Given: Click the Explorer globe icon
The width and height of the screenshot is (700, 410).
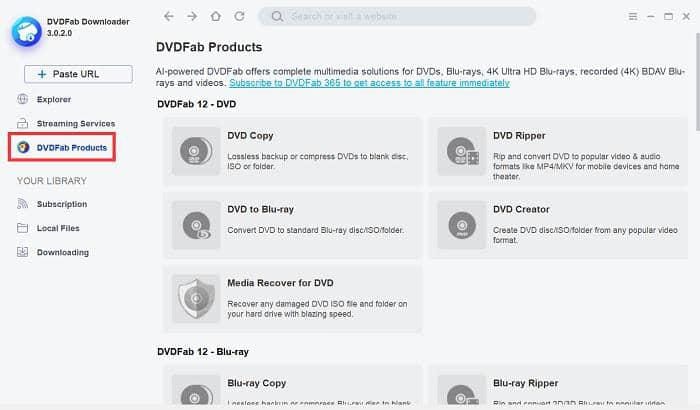Looking at the screenshot, I should (22, 99).
